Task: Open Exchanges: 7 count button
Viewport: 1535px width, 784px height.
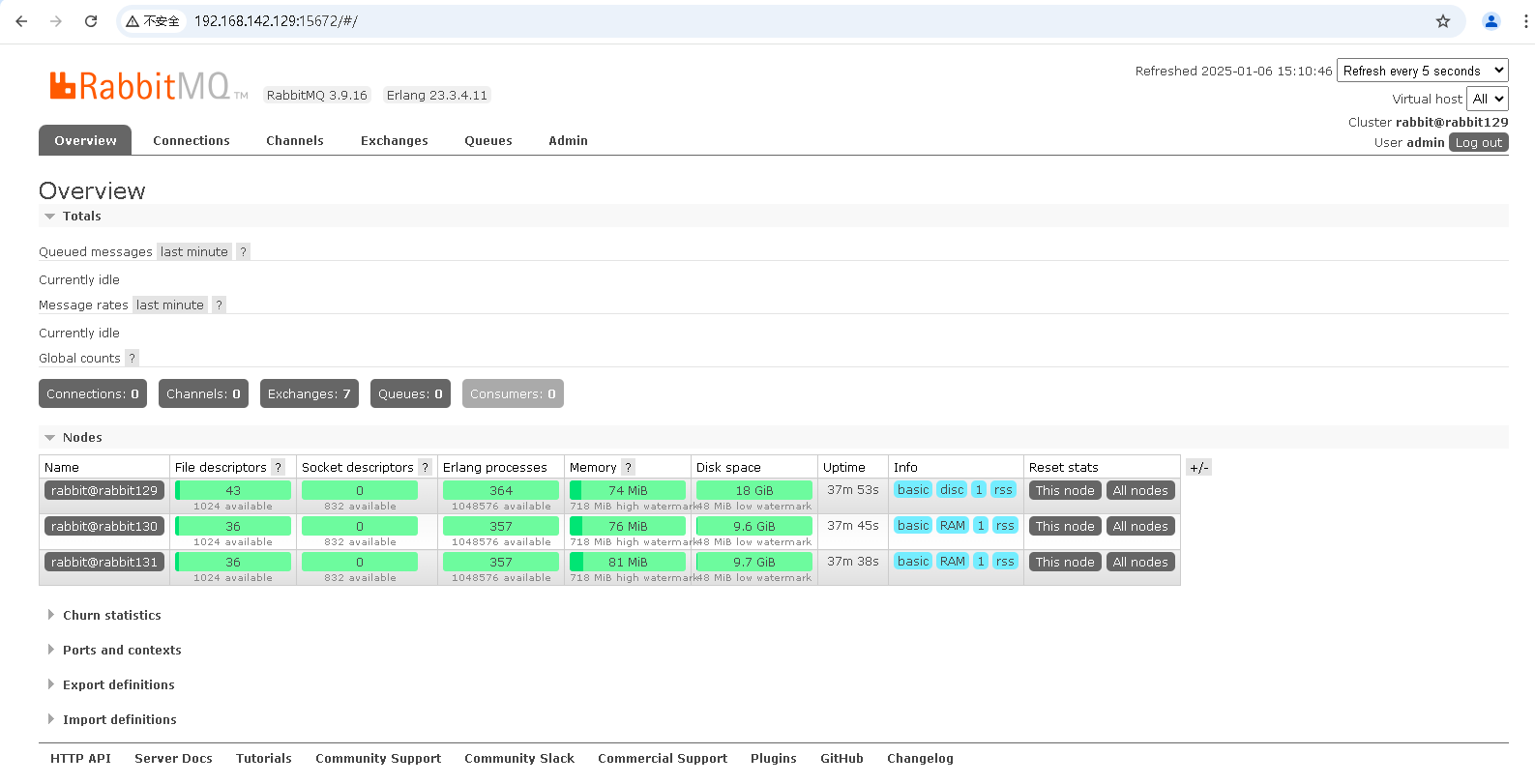Action: 310,393
